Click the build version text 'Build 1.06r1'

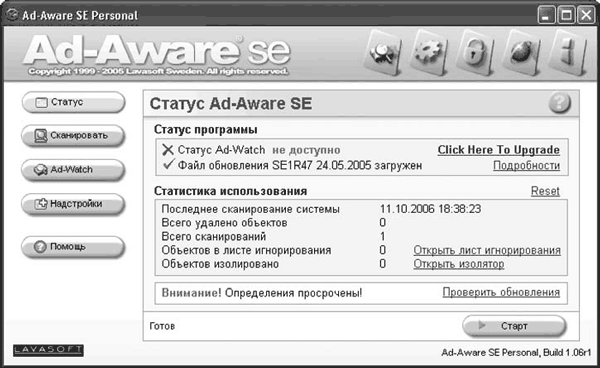point(567,352)
